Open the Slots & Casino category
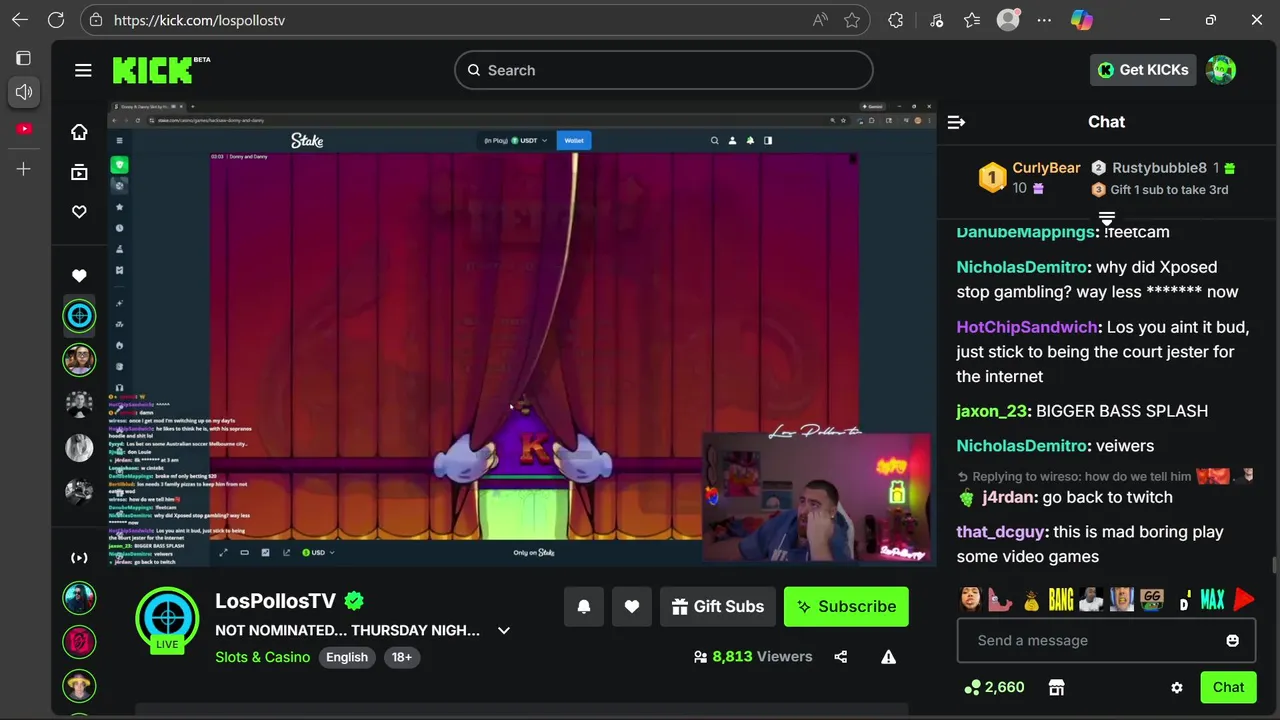This screenshot has height=720, width=1280. tap(262, 657)
